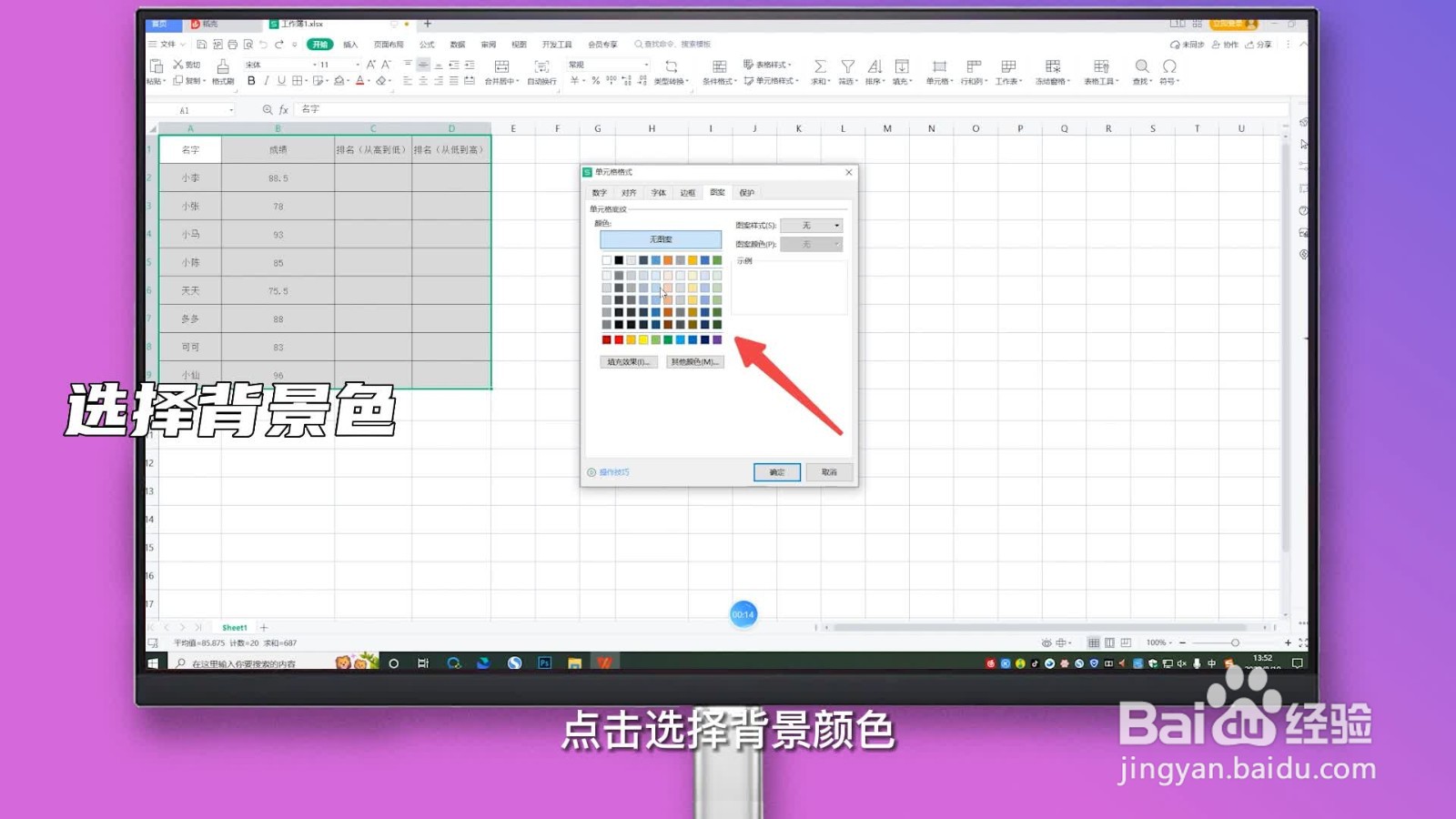The image size is (1456, 819).
Task: Click the Windows Start button on taskbar
Action: coord(153,663)
